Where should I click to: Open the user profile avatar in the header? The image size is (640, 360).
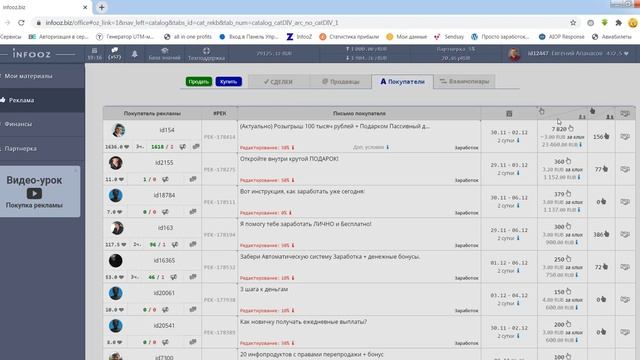[514, 54]
